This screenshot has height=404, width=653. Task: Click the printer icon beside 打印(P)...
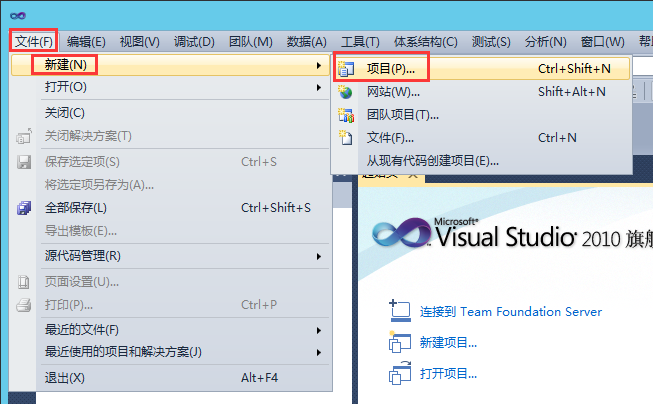click(24, 305)
